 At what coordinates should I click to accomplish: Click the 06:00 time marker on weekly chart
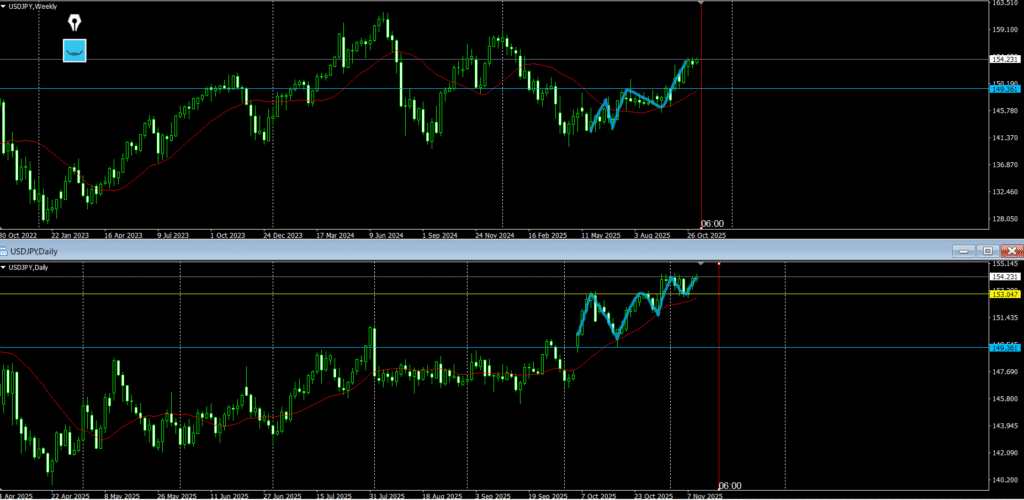coord(712,223)
